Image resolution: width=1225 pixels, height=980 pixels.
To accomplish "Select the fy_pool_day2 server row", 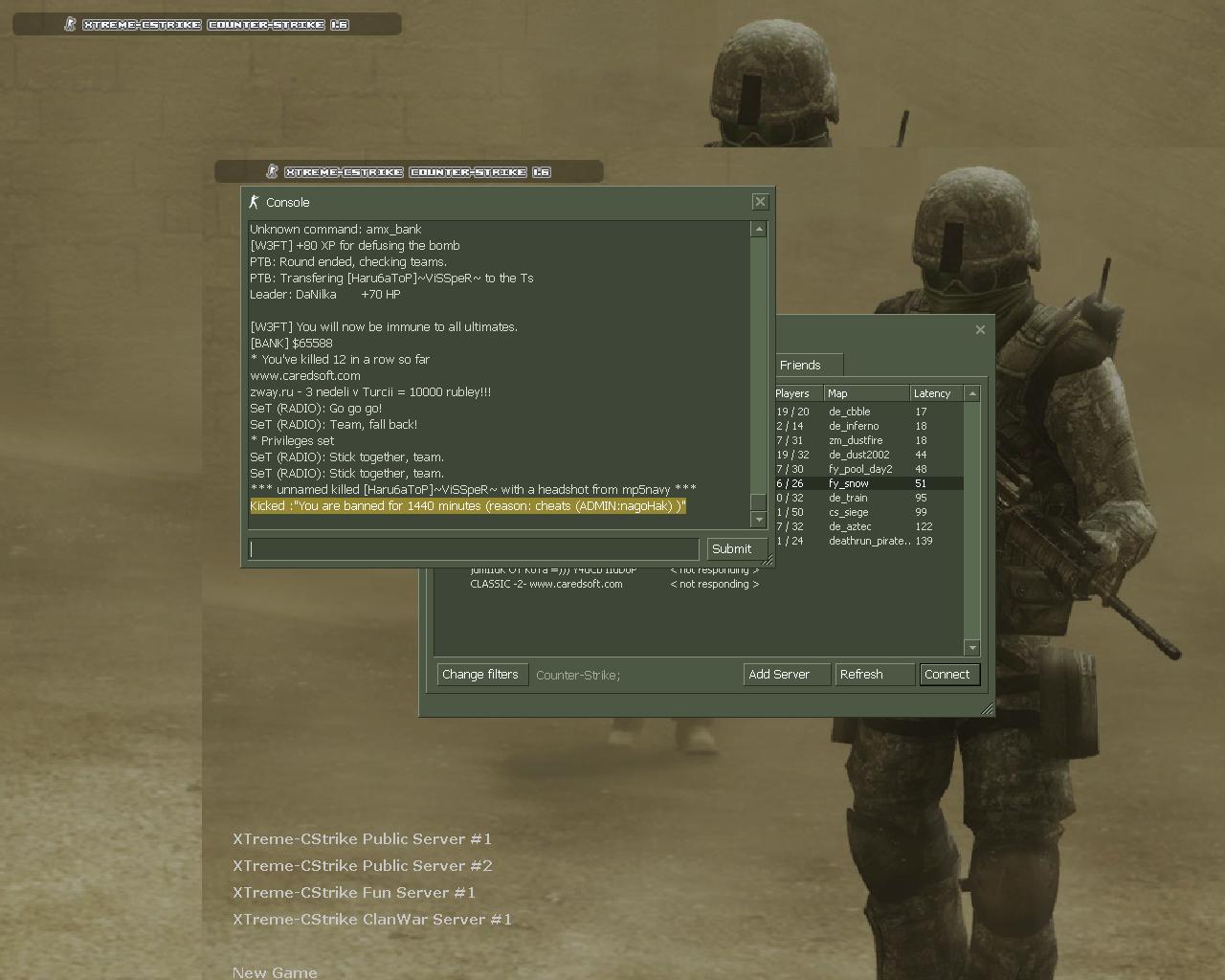I will [868, 469].
